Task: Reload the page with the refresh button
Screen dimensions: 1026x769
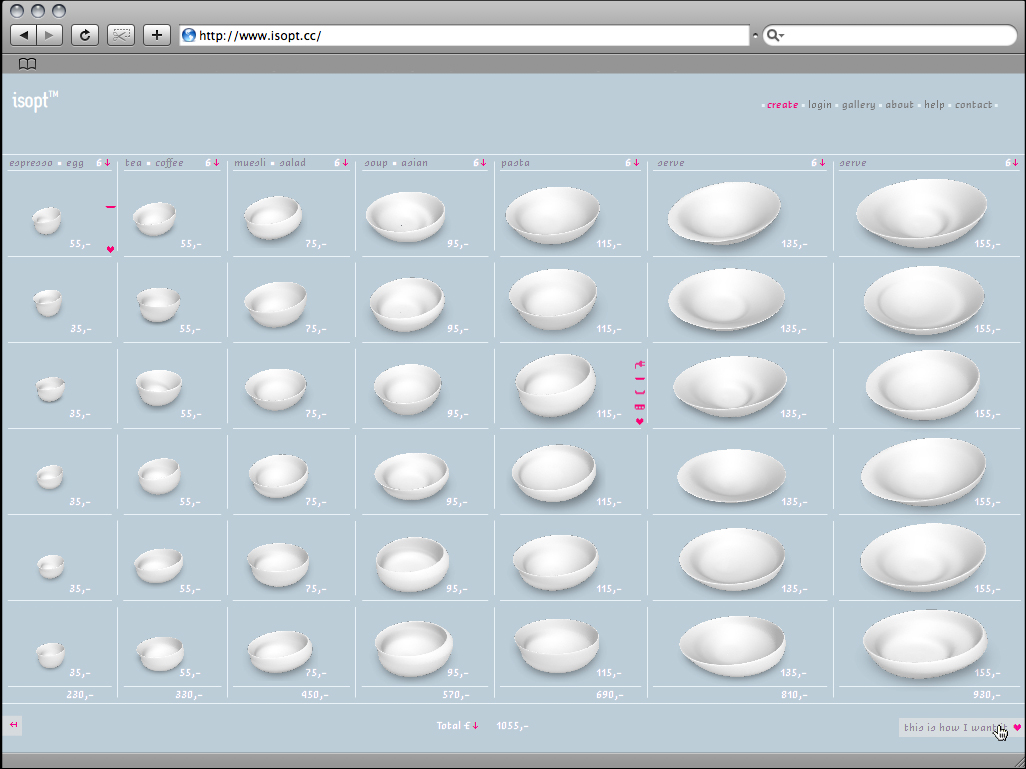Action: [x=85, y=35]
